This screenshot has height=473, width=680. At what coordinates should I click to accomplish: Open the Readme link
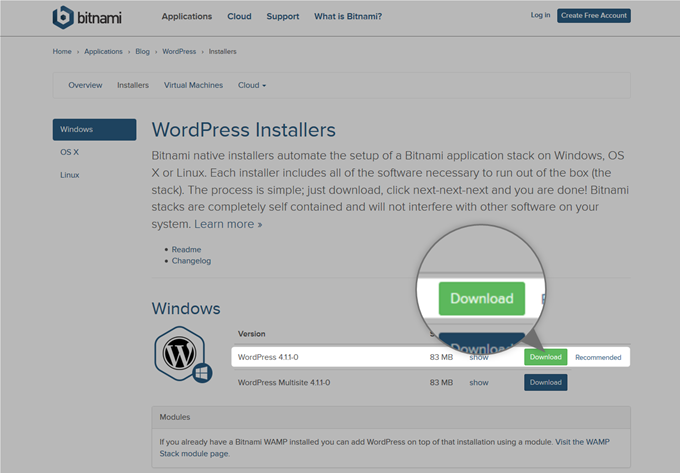tap(186, 249)
